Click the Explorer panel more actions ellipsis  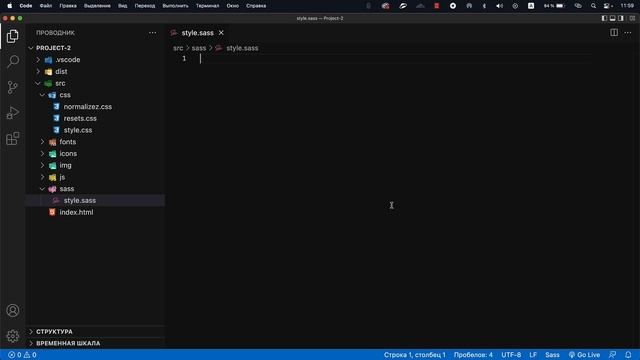(x=152, y=33)
